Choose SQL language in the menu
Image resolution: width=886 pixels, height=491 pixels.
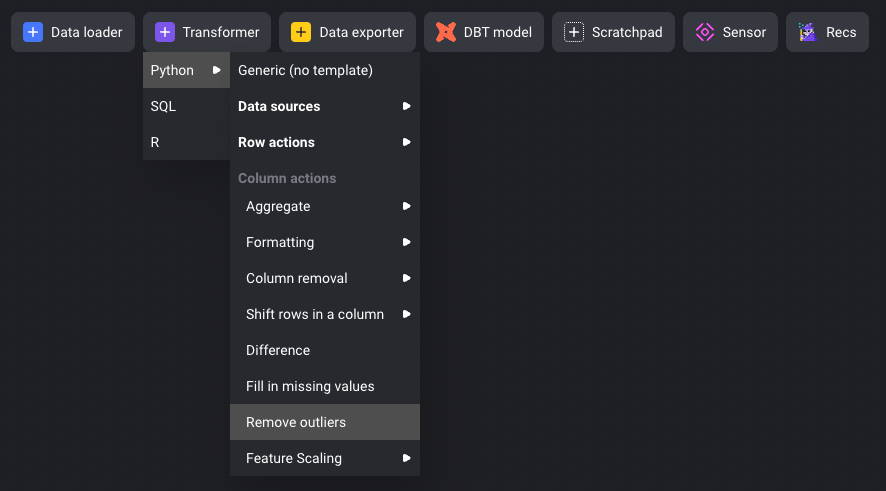pos(186,106)
